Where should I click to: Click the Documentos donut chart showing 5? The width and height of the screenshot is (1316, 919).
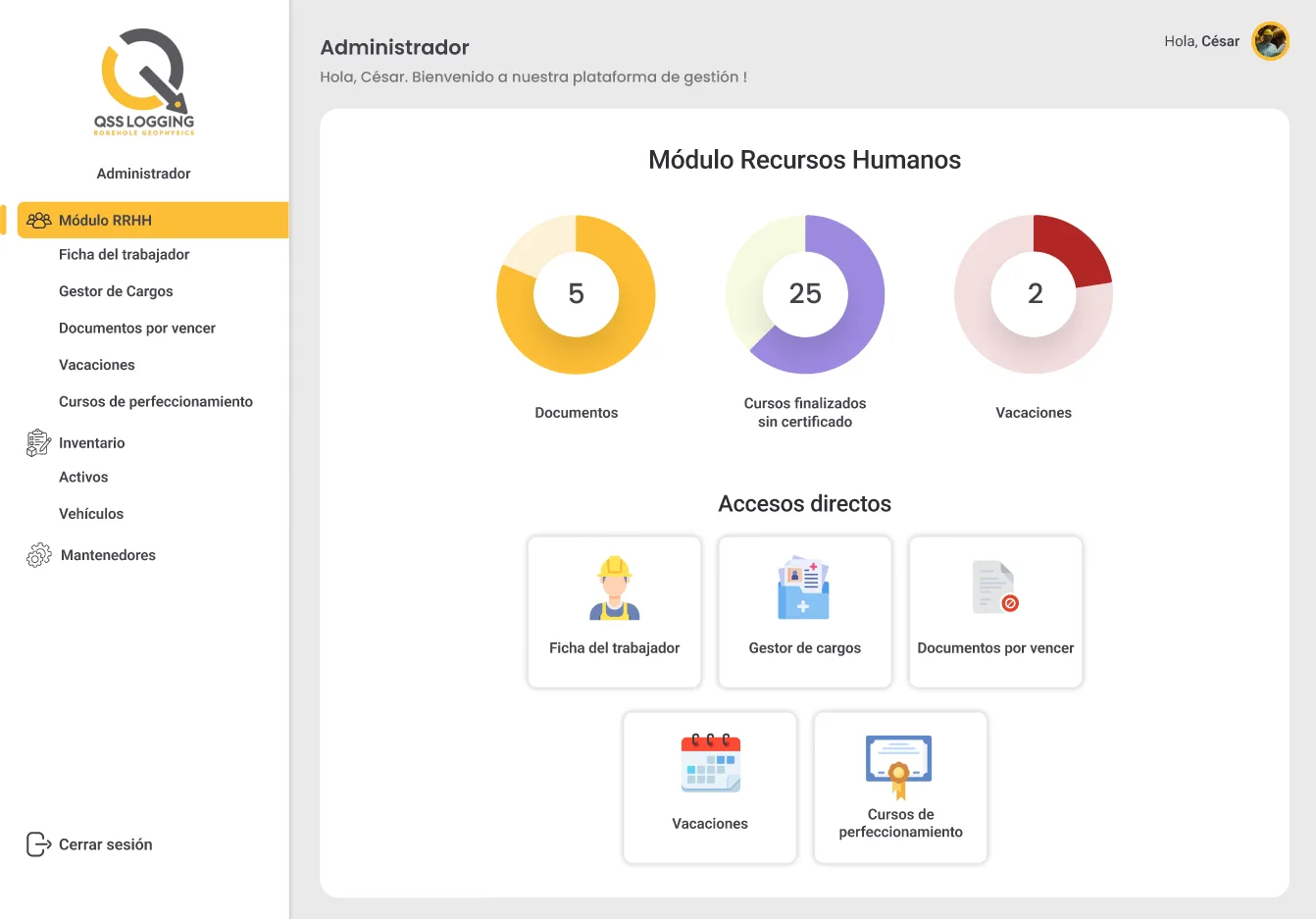(x=577, y=294)
